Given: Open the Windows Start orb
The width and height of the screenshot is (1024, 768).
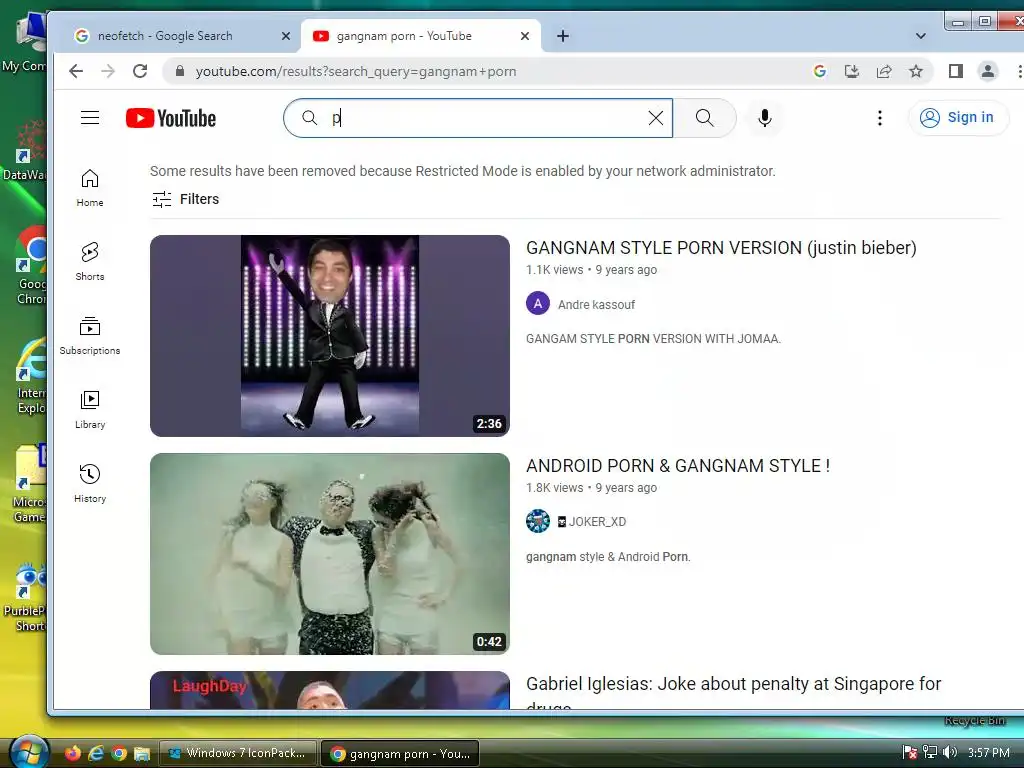Looking at the screenshot, I should tap(29, 752).
